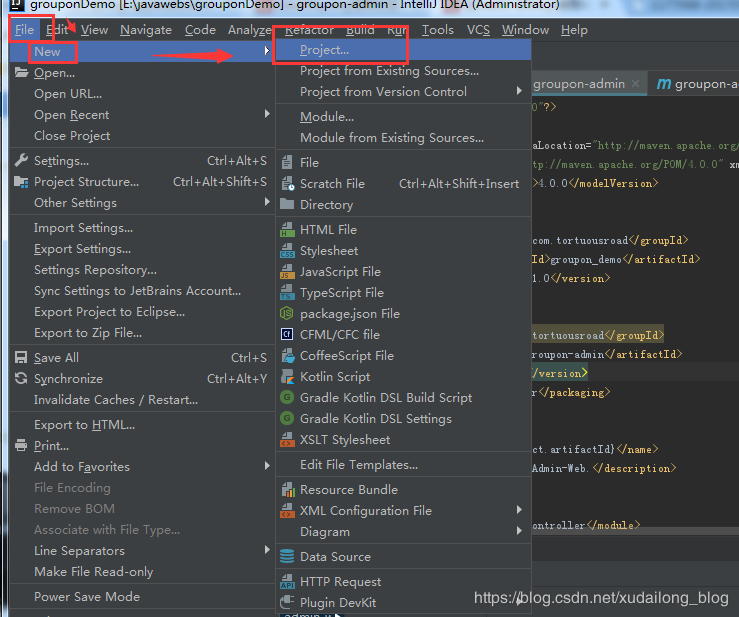Open the Code menu
The width and height of the screenshot is (739, 617).
click(200, 30)
